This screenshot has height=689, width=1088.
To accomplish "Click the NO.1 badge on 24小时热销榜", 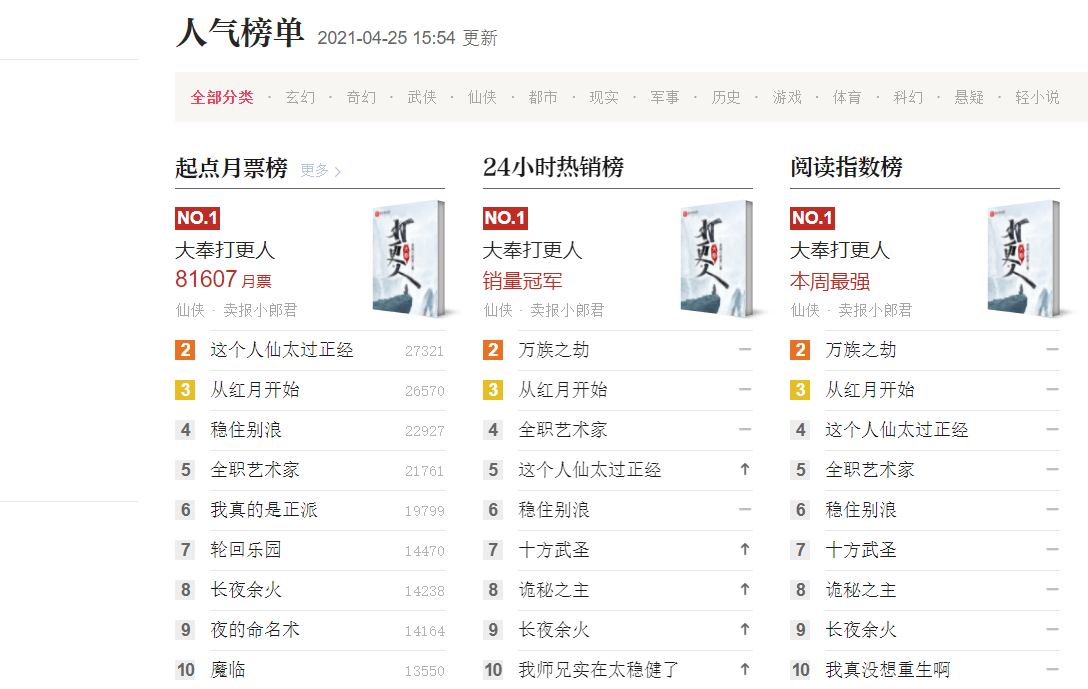I will click(x=505, y=218).
